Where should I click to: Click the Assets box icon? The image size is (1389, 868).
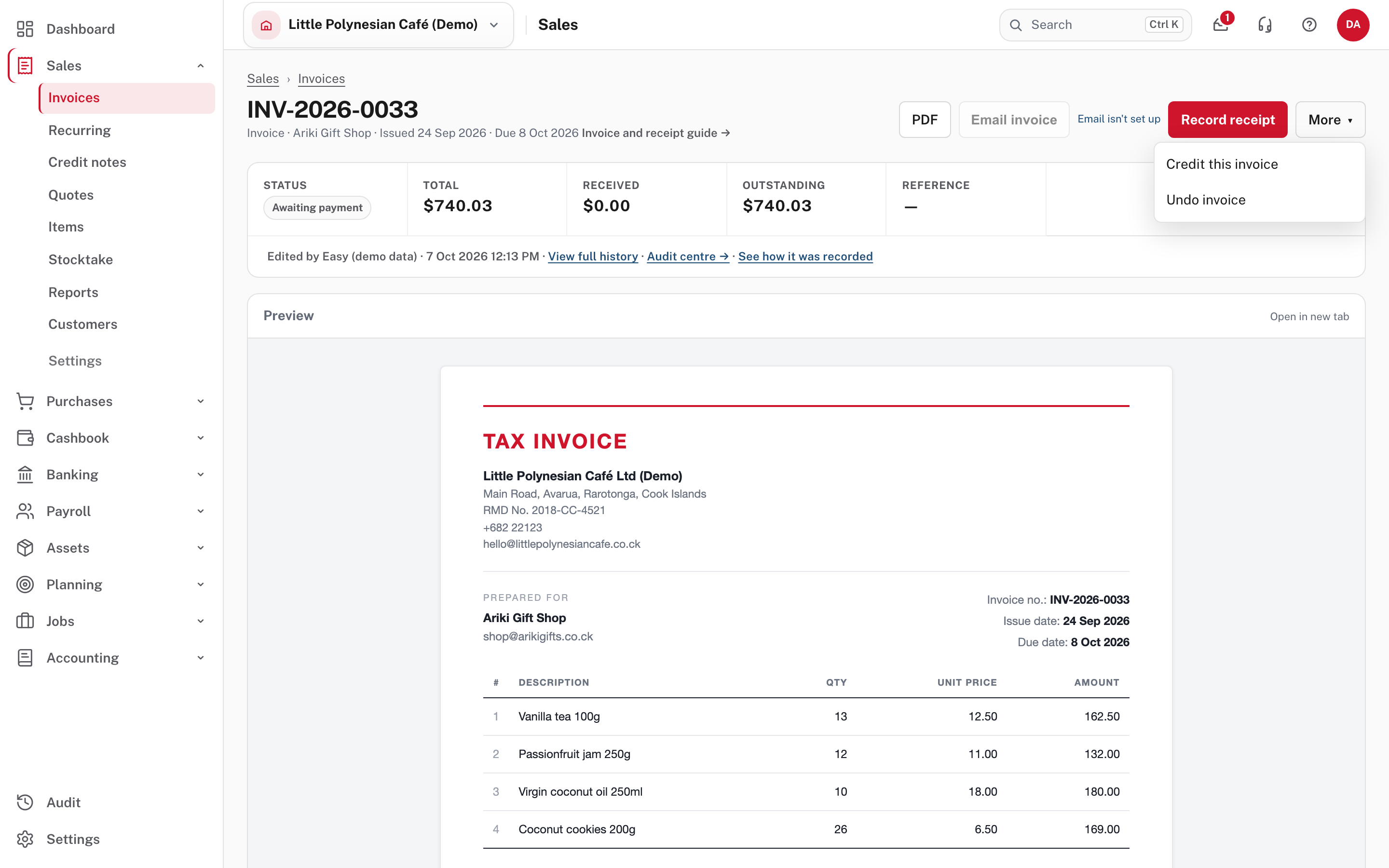coord(25,548)
